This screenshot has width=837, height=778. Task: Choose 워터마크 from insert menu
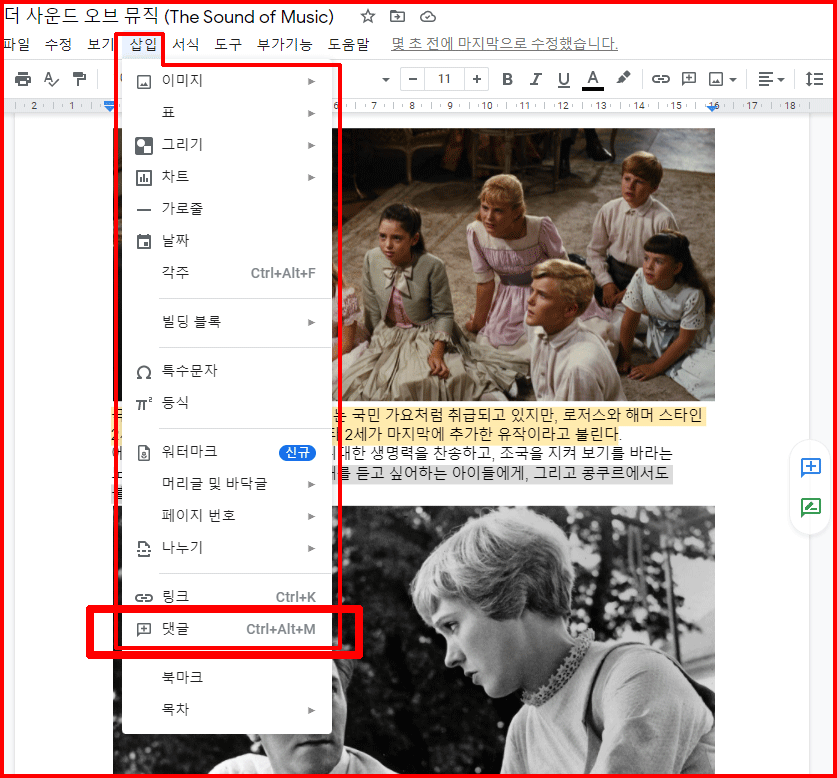[x=227, y=452]
